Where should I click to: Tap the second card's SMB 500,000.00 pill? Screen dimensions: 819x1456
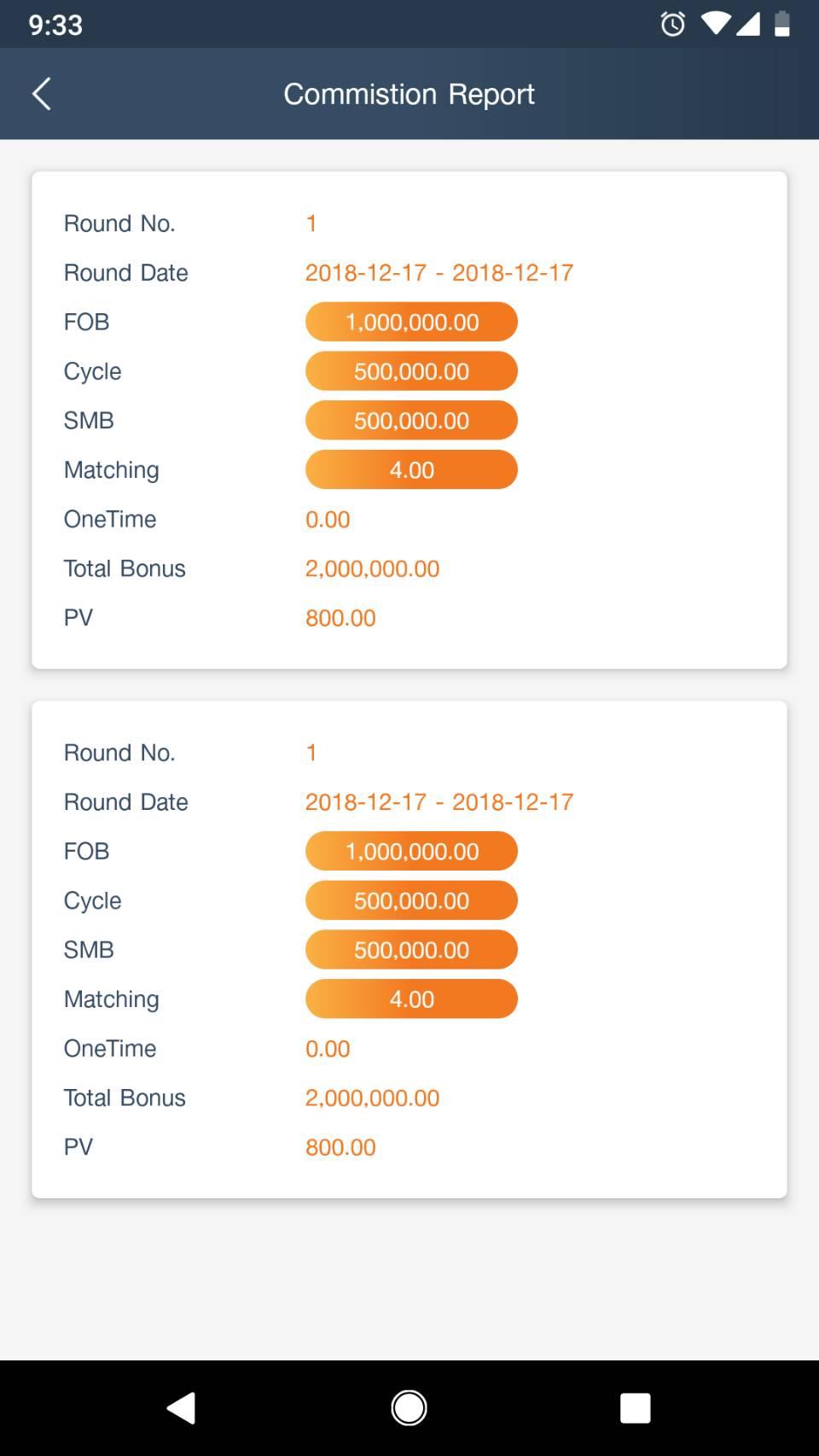tap(411, 950)
